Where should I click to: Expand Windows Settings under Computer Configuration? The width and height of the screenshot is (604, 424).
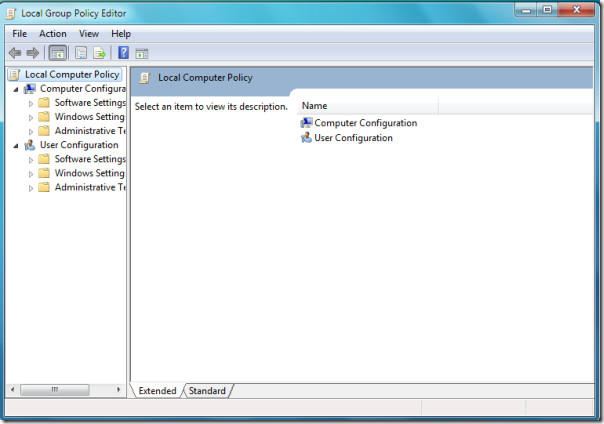pos(31,117)
